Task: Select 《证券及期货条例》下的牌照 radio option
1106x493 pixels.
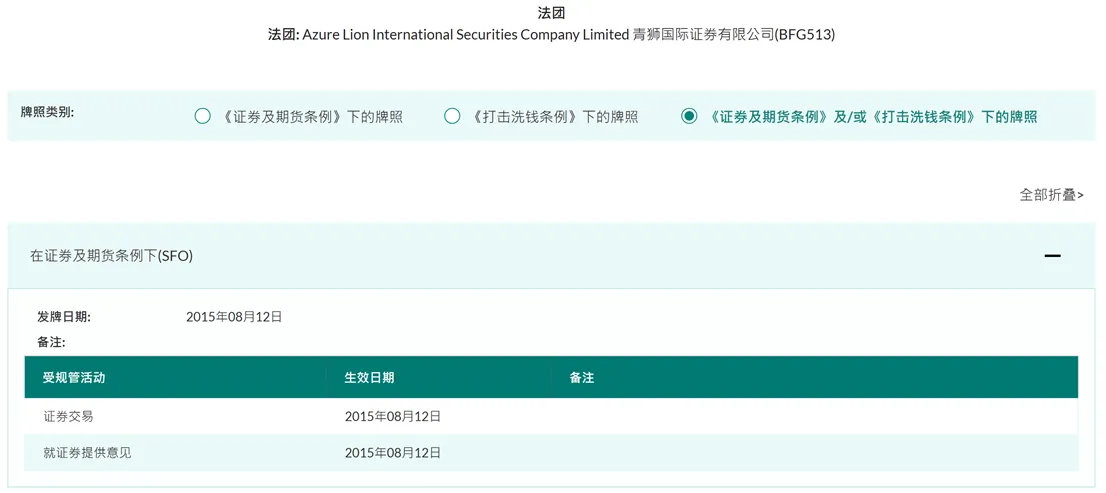Action: (202, 117)
